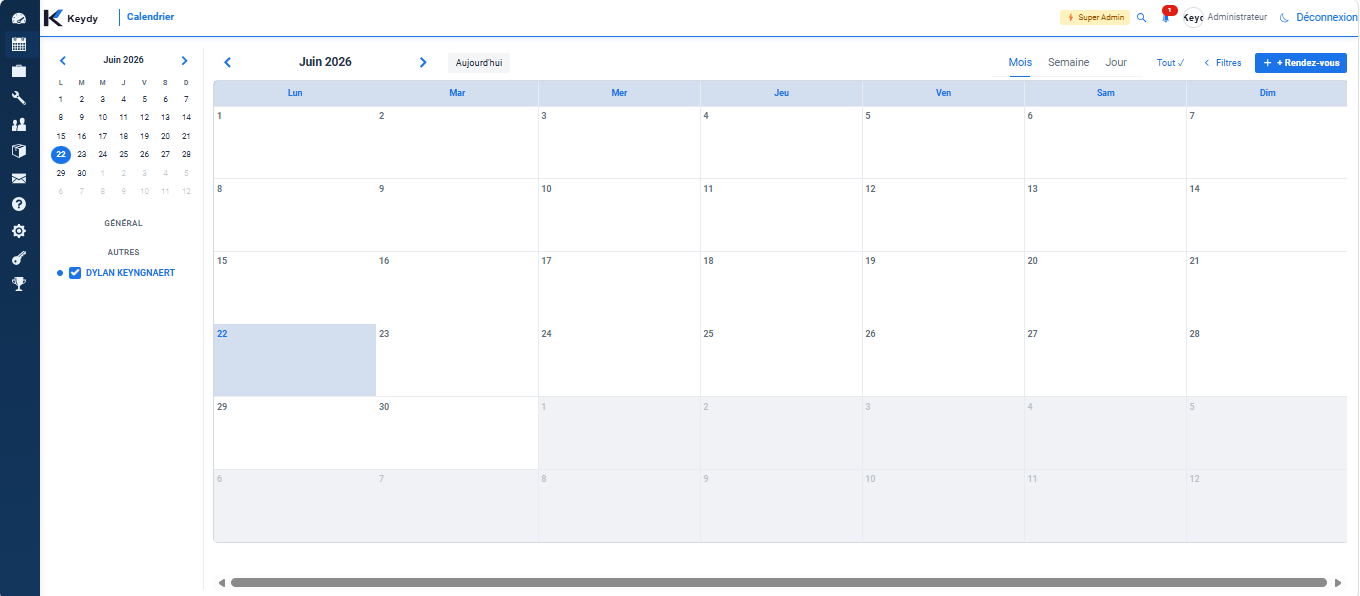
Task: Open the wrench tools icon in sidebar
Action: 18,98
